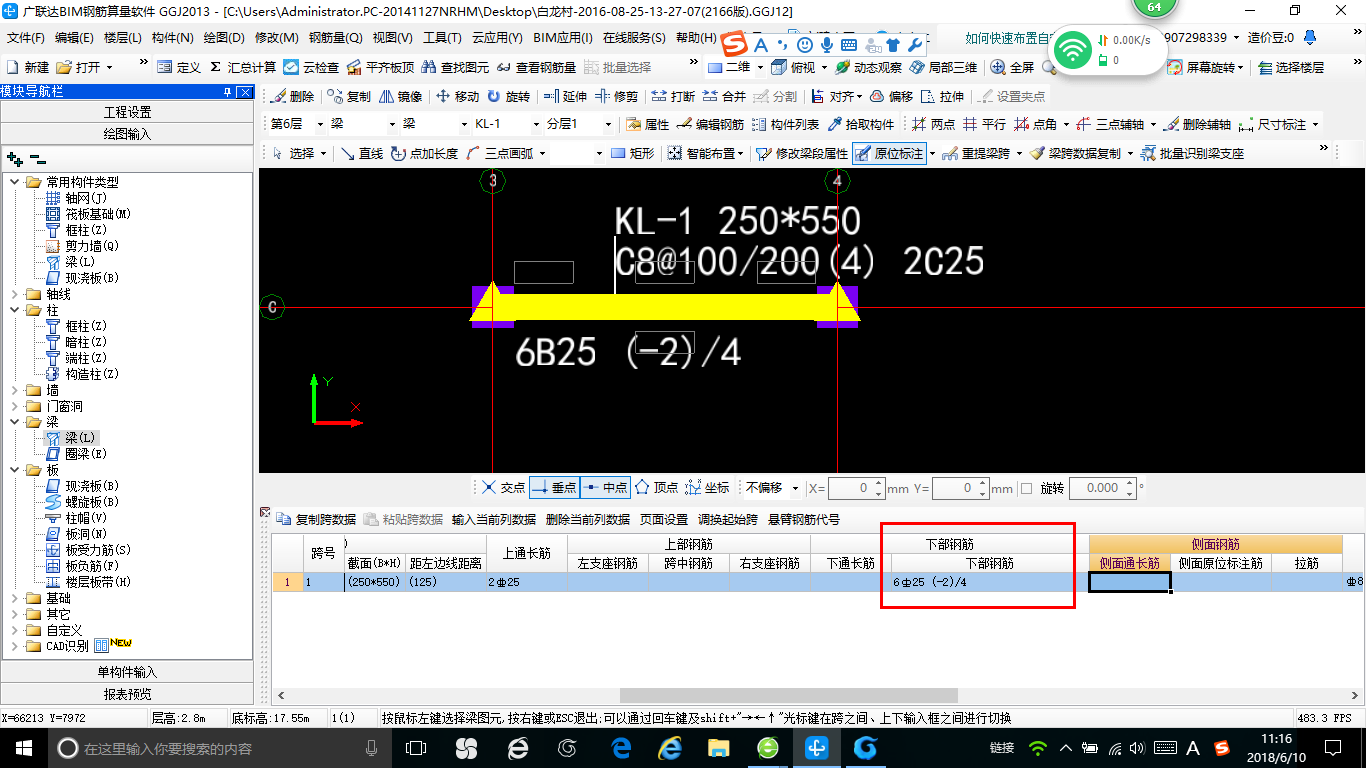Open 属性 properties panel

pyautogui.click(x=647, y=125)
